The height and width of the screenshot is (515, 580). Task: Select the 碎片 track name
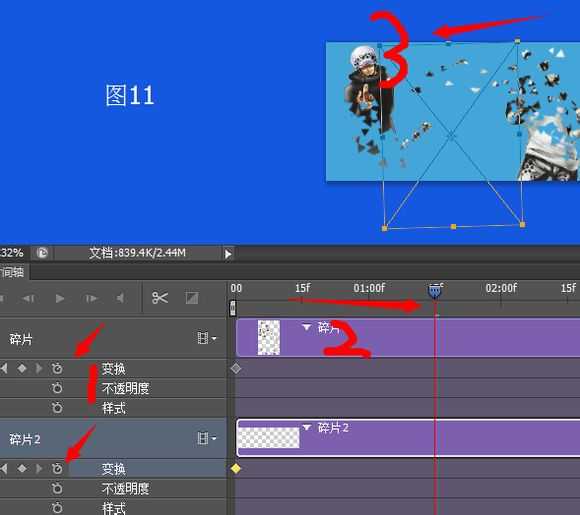coord(21,339)
